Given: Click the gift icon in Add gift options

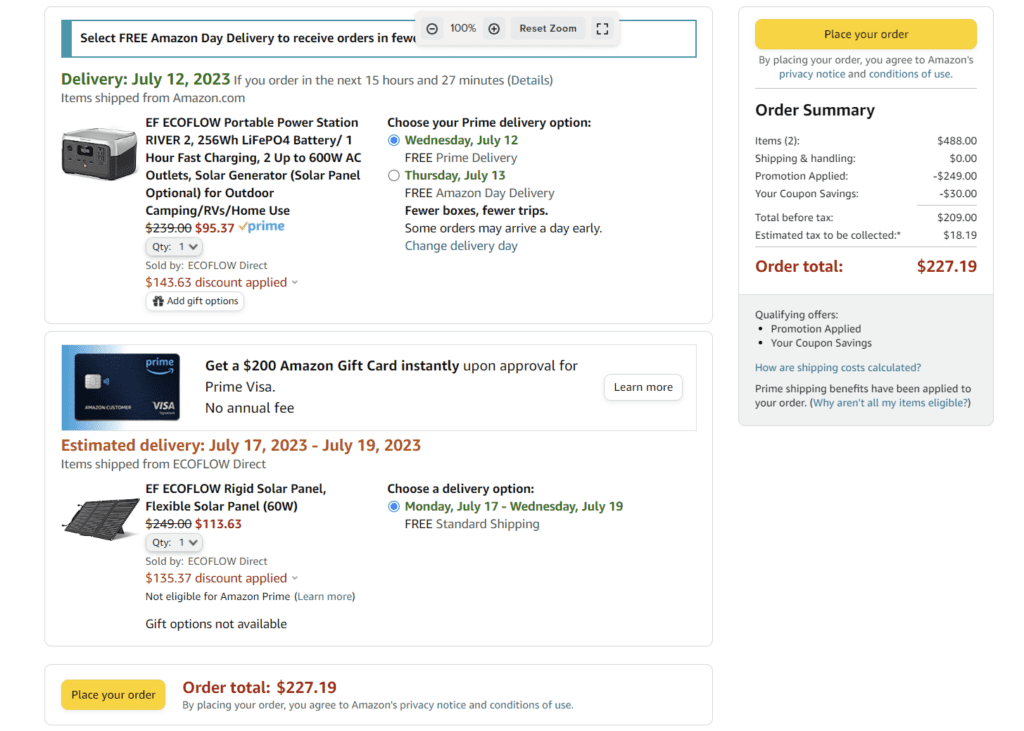Looking at the screenshot, I should click(158, 301).
